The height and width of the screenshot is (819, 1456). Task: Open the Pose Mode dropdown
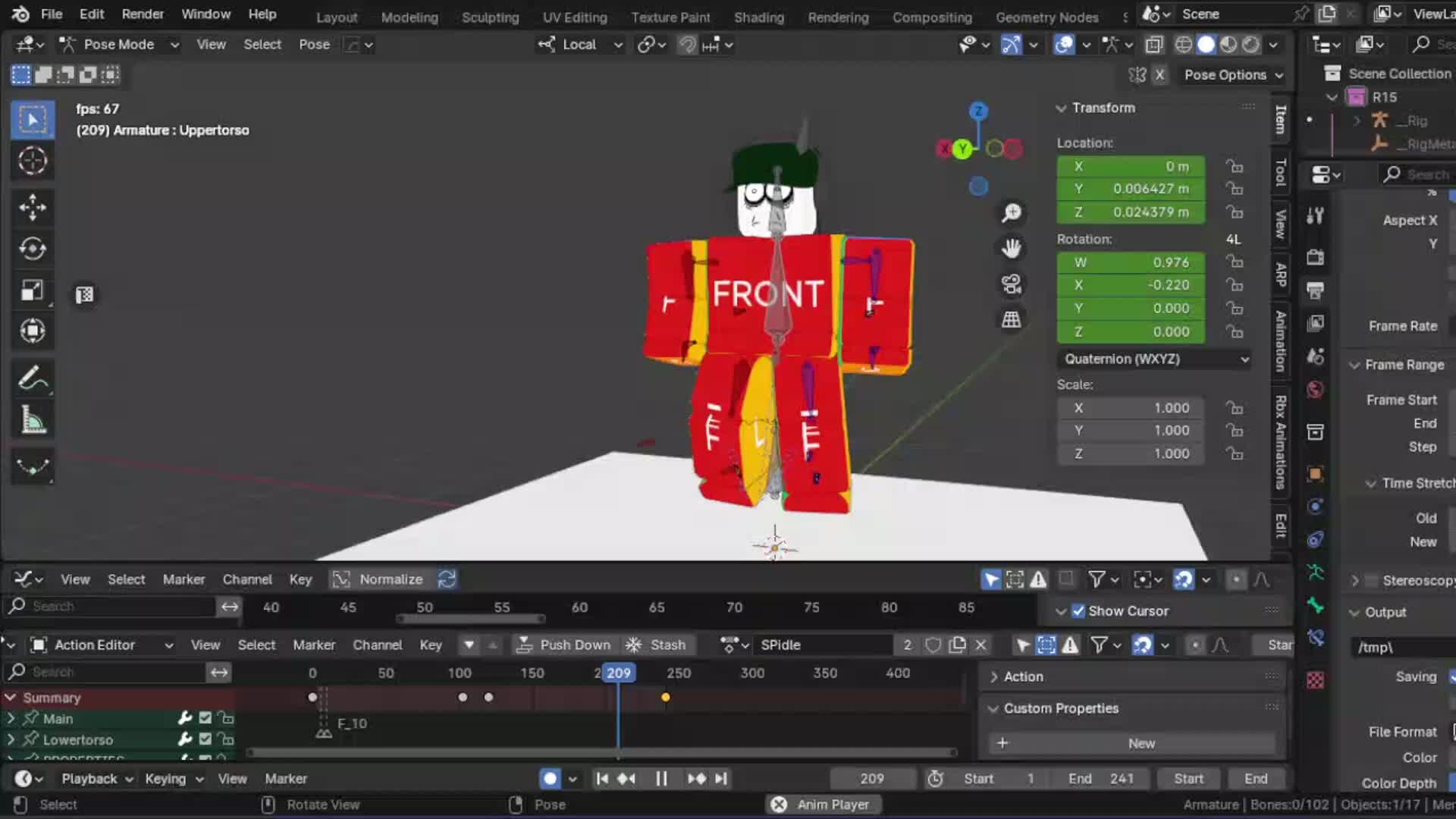tap(120, 45)
